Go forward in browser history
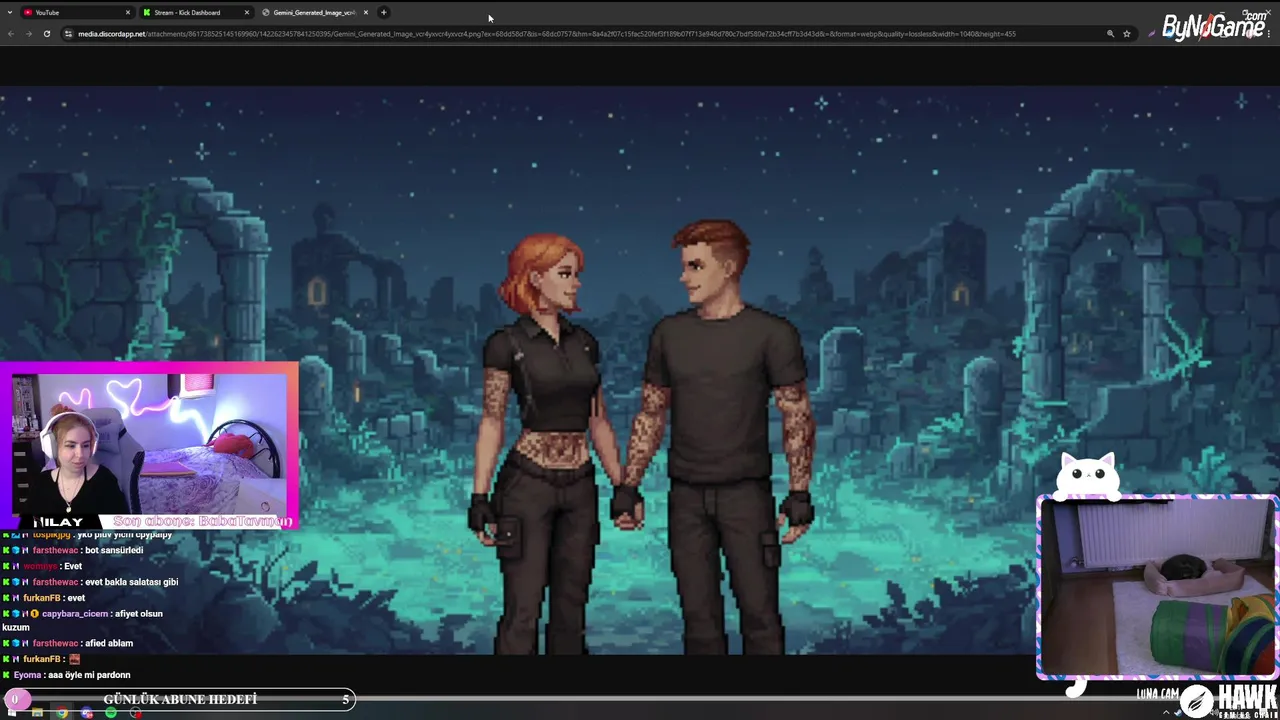1280x720 pixels. pyautogui.click(x=28, y=34)
